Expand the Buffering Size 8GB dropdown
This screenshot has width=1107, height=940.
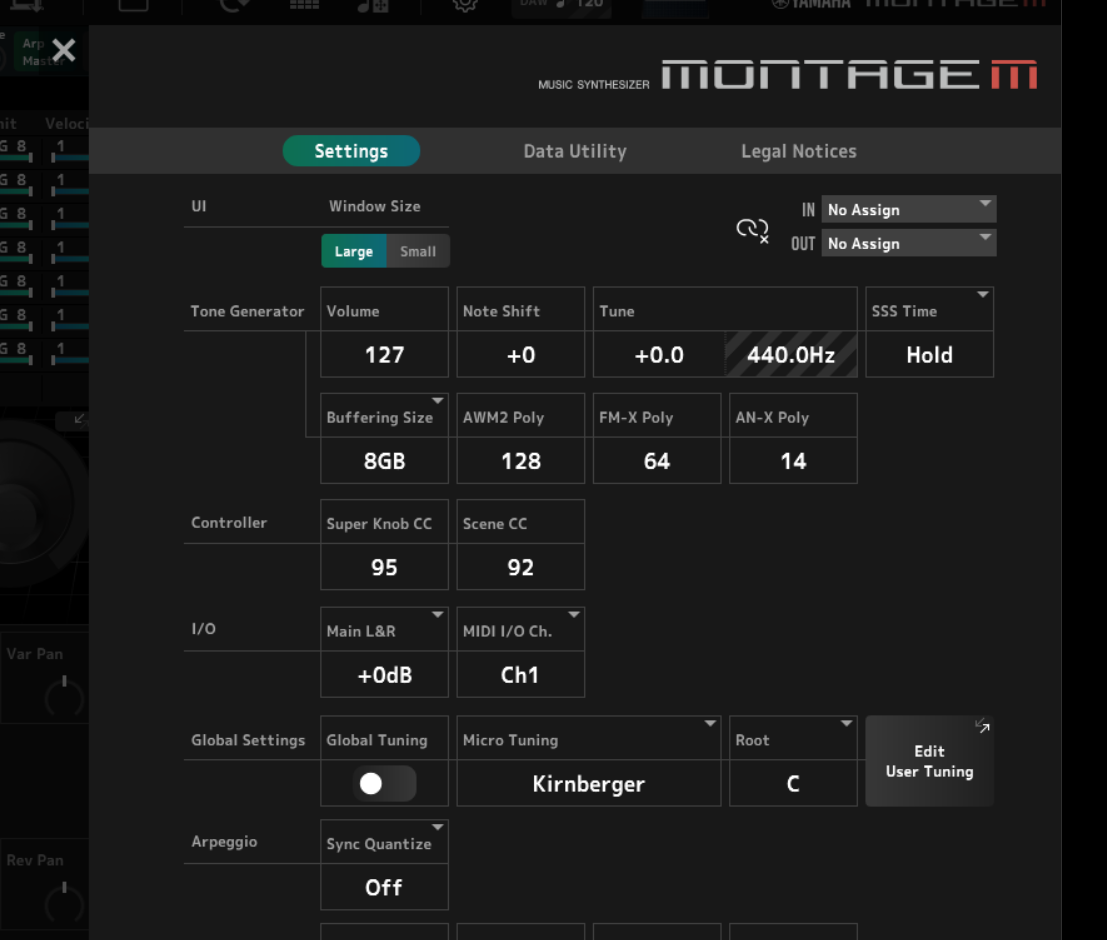pos(384,461)
